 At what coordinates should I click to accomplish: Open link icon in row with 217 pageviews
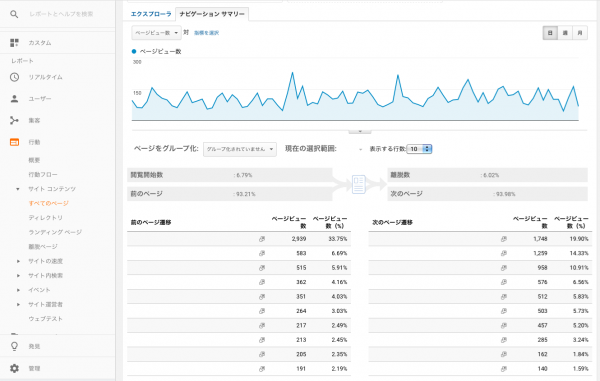point(262,326)
